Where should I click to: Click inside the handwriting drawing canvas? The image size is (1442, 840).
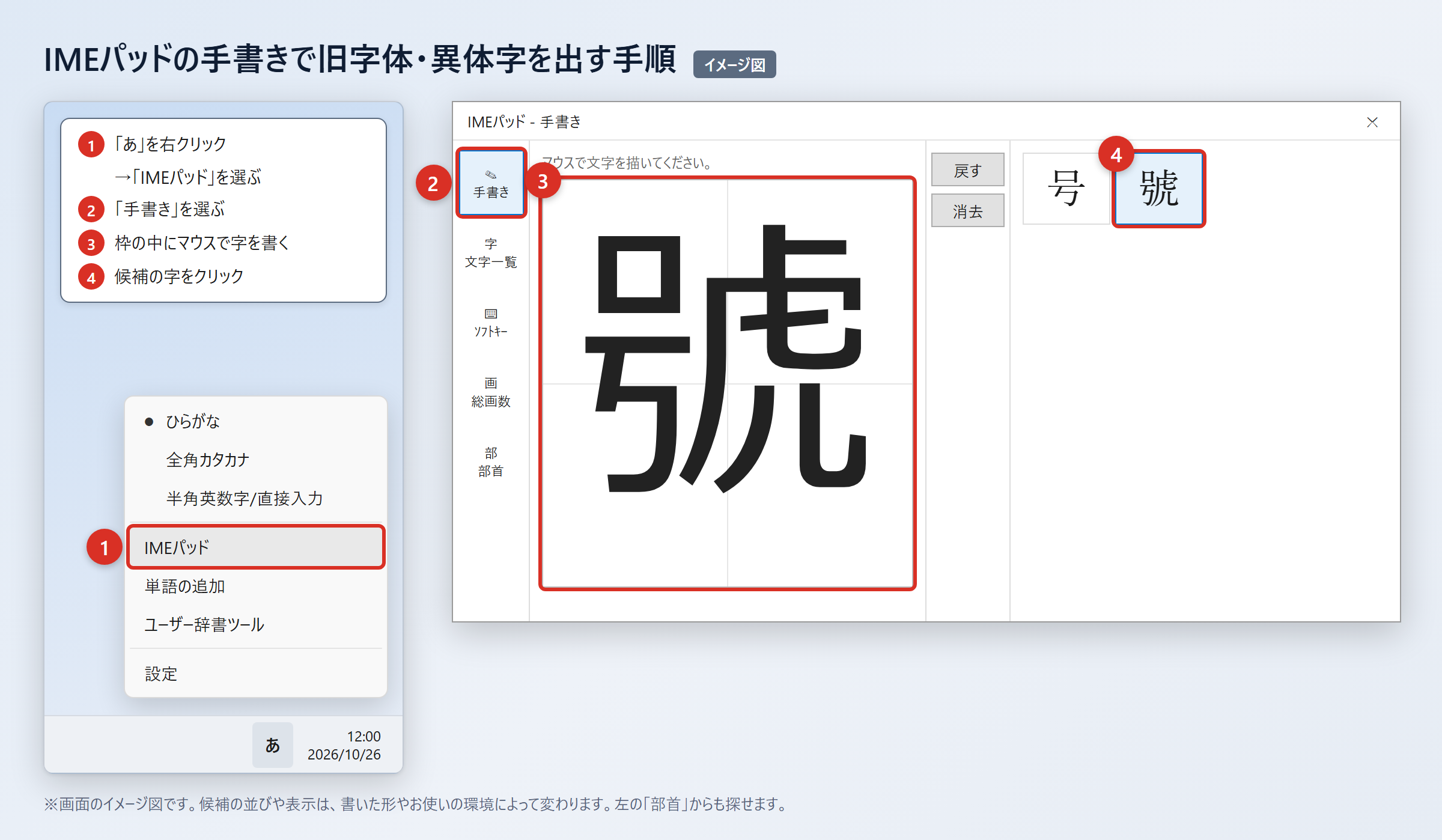(x=727, y=383)
